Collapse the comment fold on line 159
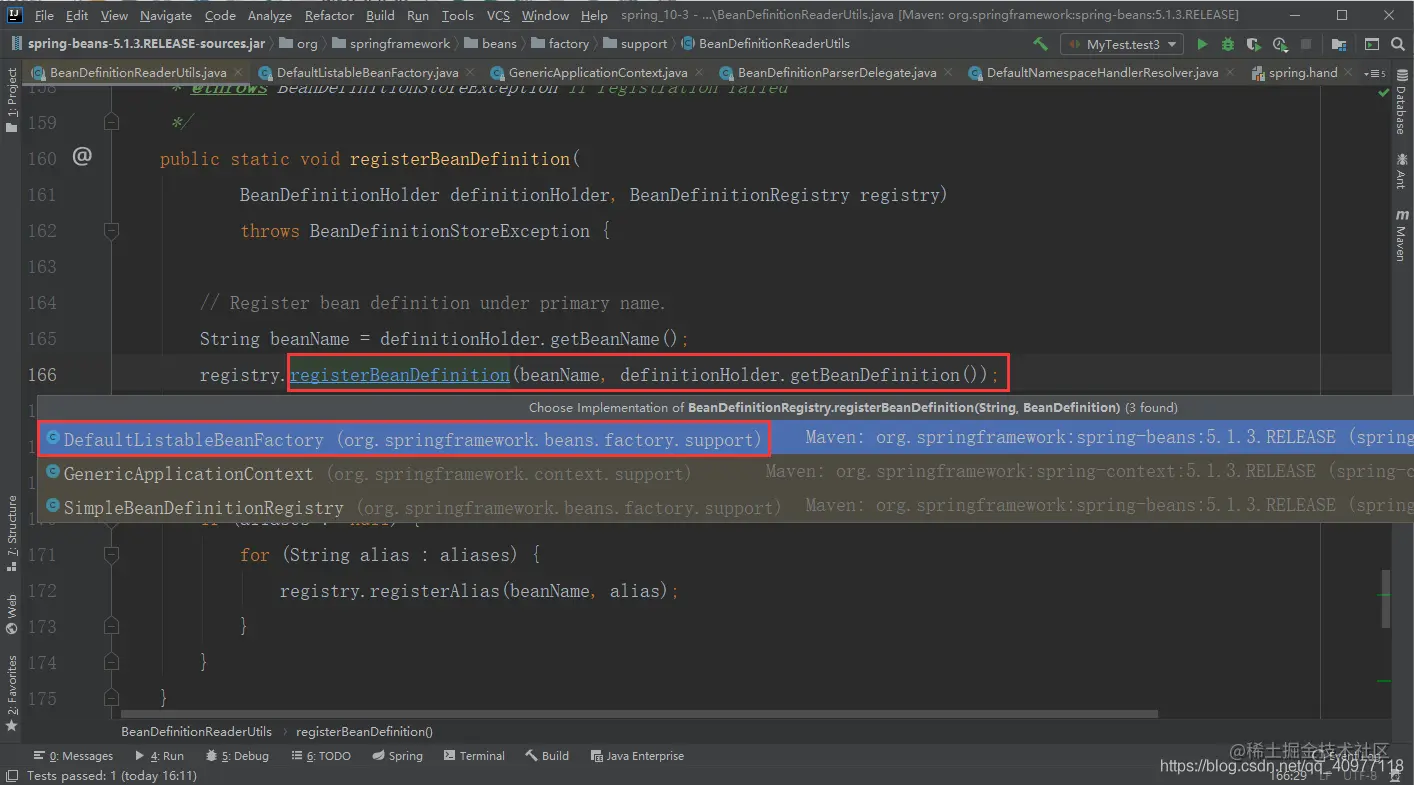Screen dimensions: 1414x785 pyautogui.click(x=111, y=122)
